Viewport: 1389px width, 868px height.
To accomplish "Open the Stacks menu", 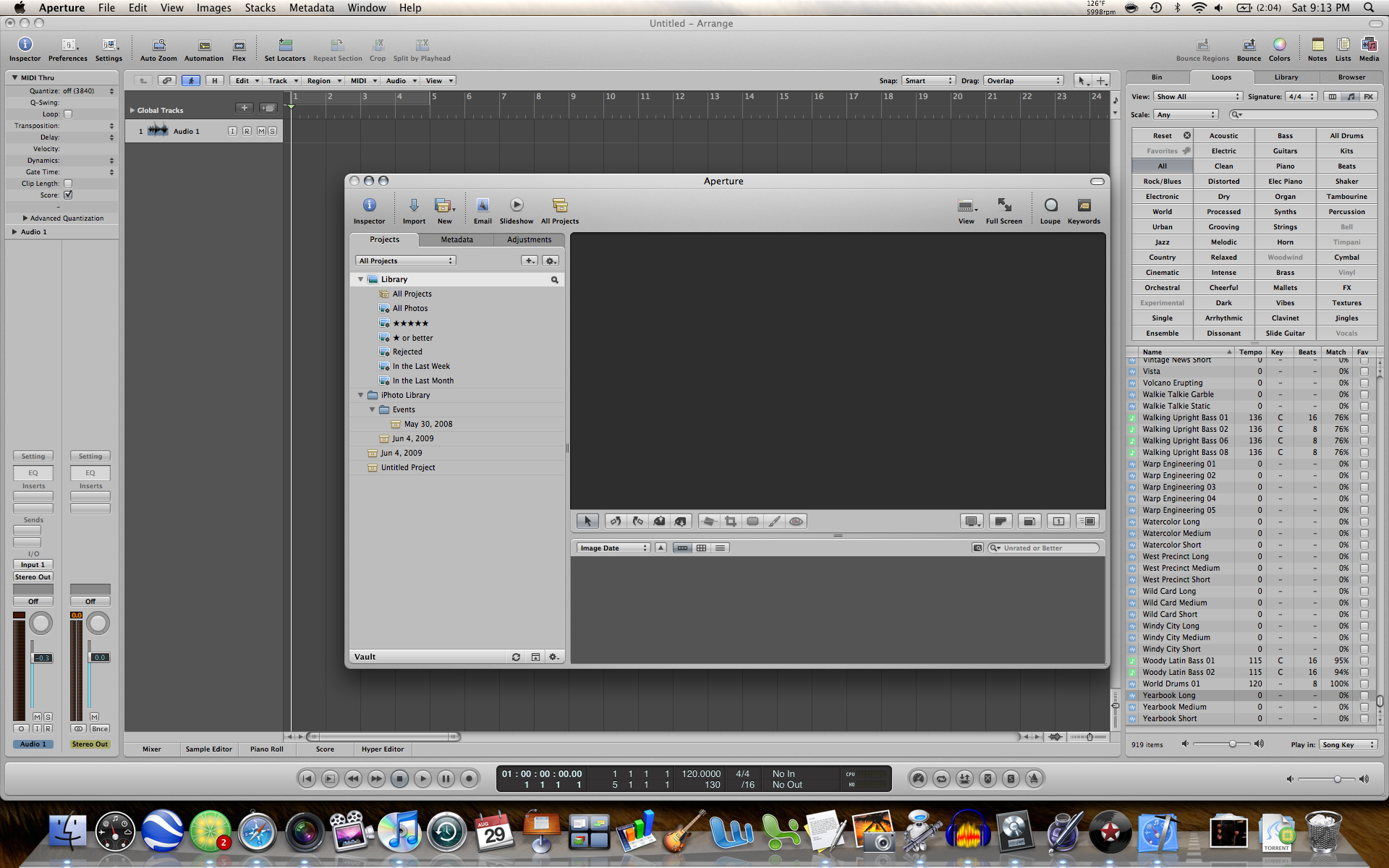I will click(x=260, y=8).
